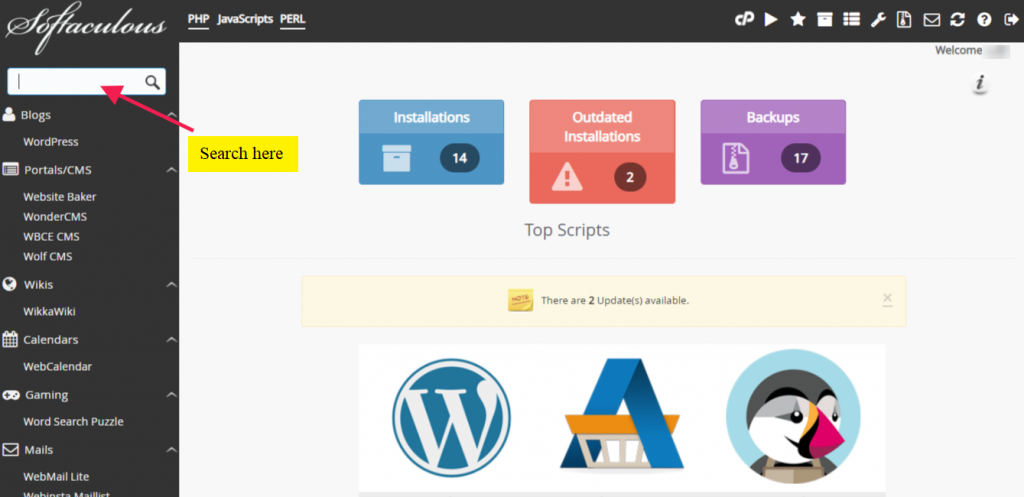1024x497 pixels.
Task: Click the logout icon in top toolbar
Action: 1010,20
